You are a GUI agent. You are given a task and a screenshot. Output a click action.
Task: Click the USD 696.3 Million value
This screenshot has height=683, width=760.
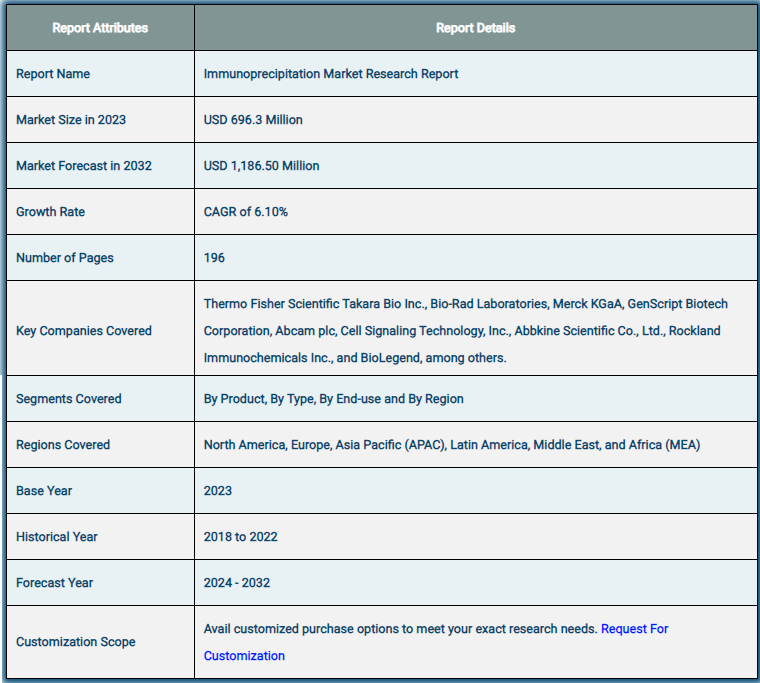(x=253, y=120)
